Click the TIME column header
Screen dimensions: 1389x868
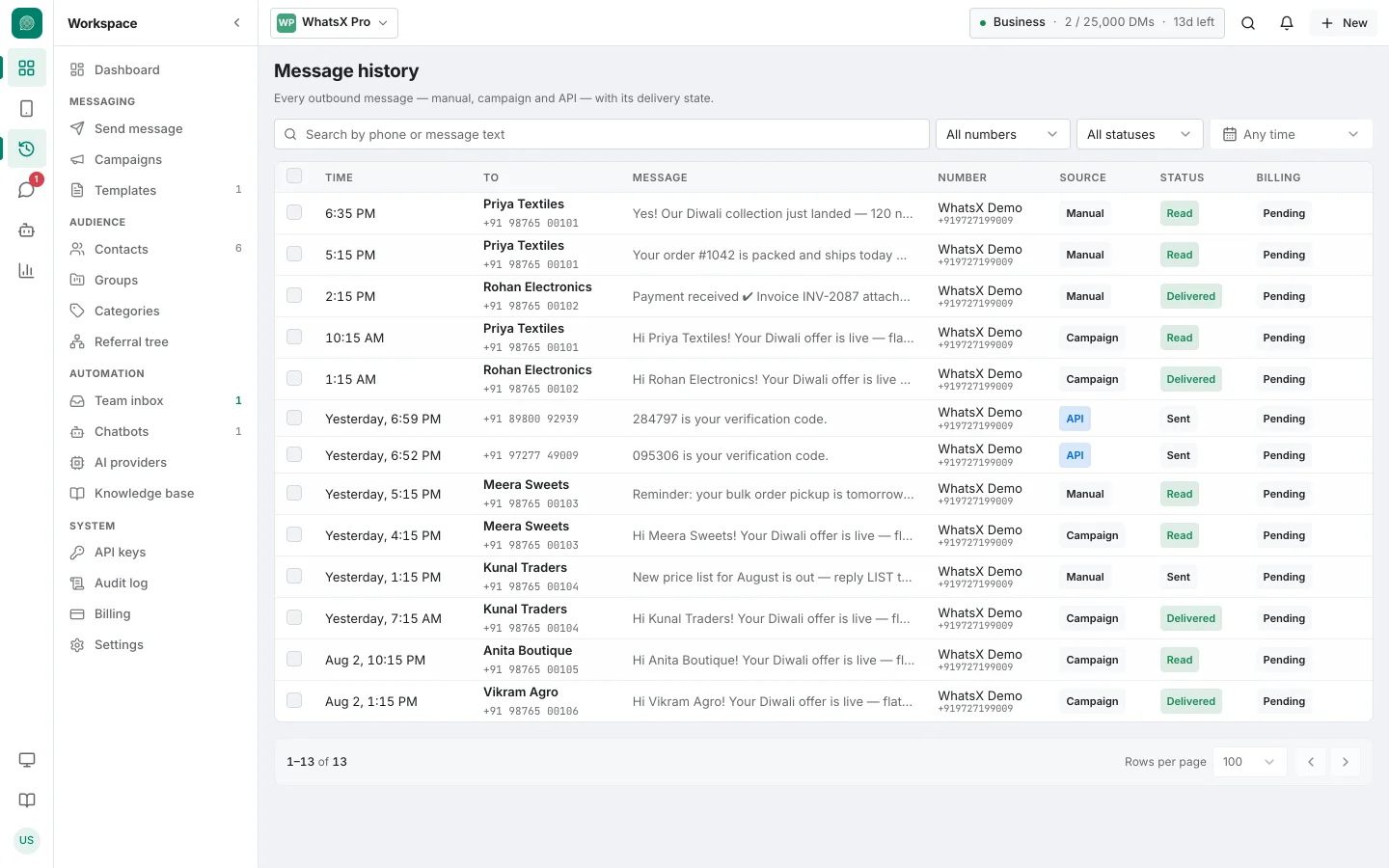339,177
